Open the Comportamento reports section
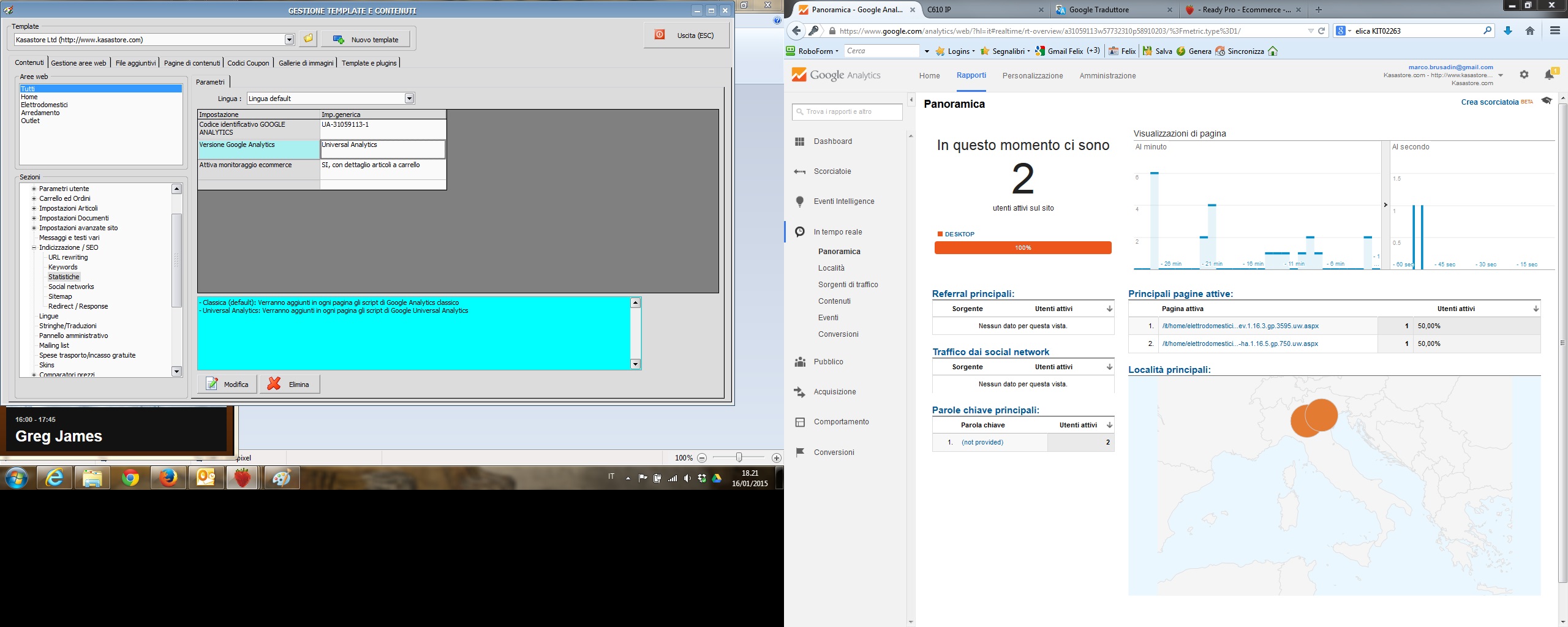 841,422
